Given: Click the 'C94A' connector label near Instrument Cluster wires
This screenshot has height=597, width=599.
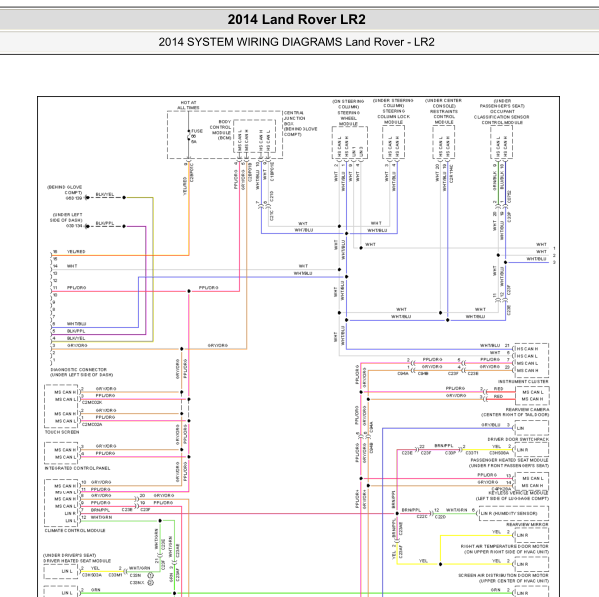Looking at the screenshot, I should coord(403,374).
